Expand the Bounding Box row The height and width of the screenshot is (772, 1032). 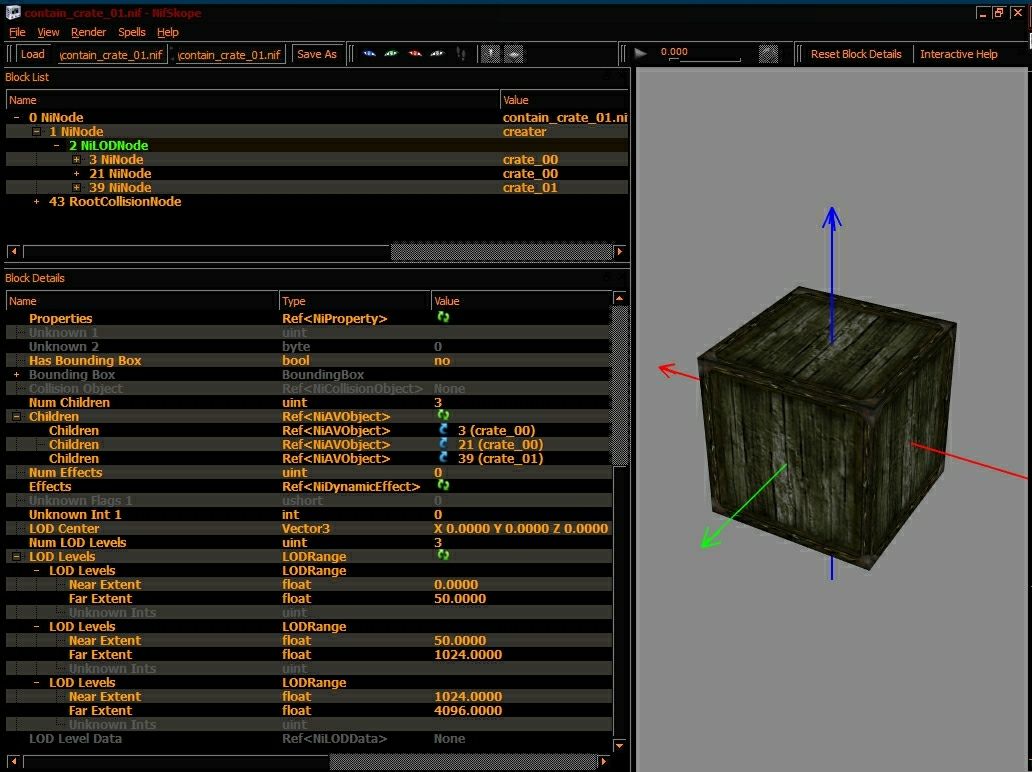(16, 374)
